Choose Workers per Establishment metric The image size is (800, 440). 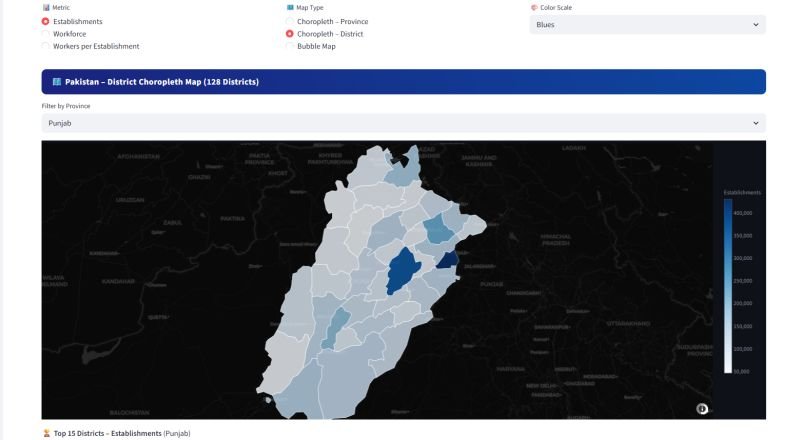pos(46,46)
